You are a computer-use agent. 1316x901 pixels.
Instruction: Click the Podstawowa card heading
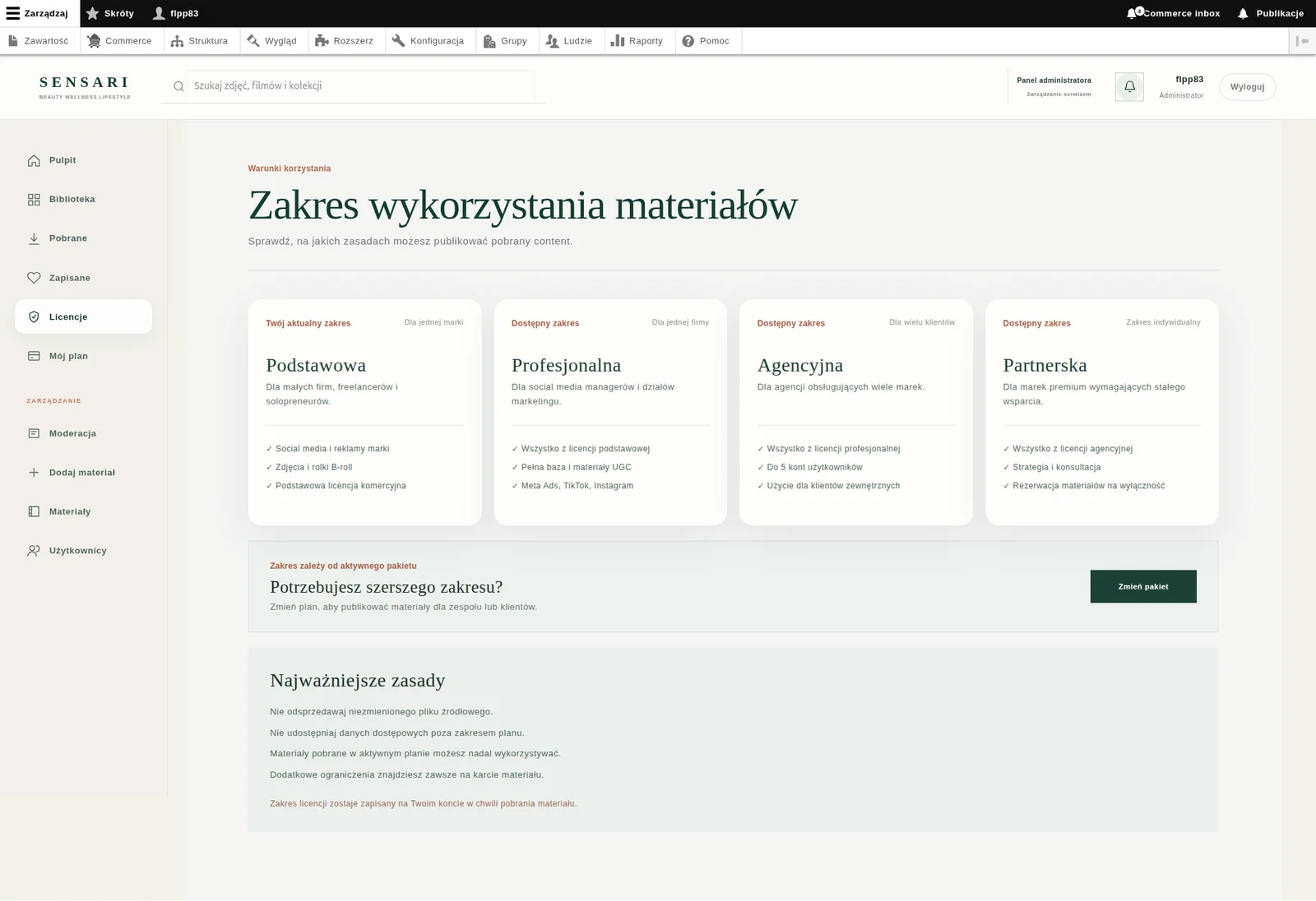[316, 365]
